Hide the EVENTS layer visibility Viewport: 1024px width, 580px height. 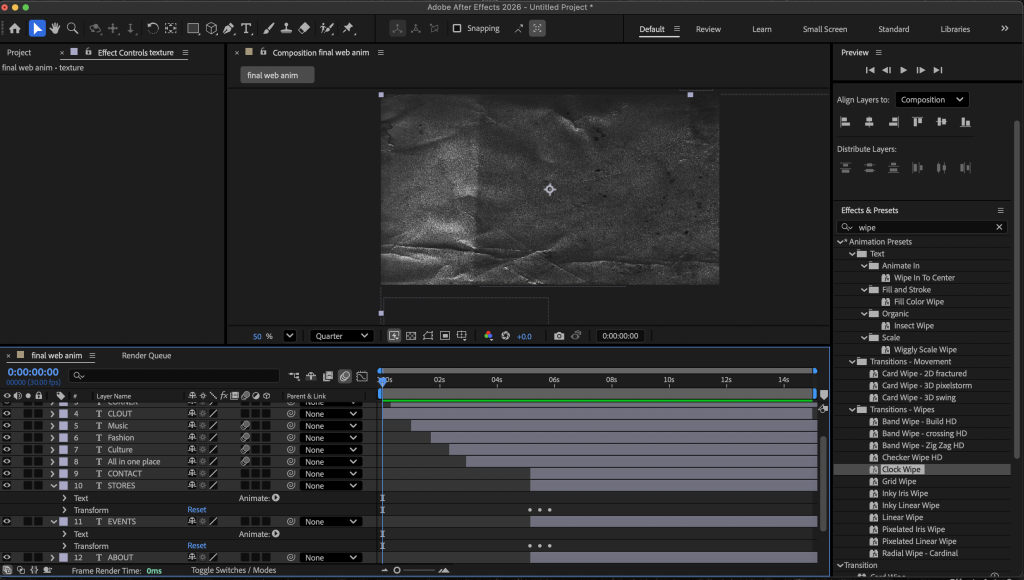[x=7, y=522]
